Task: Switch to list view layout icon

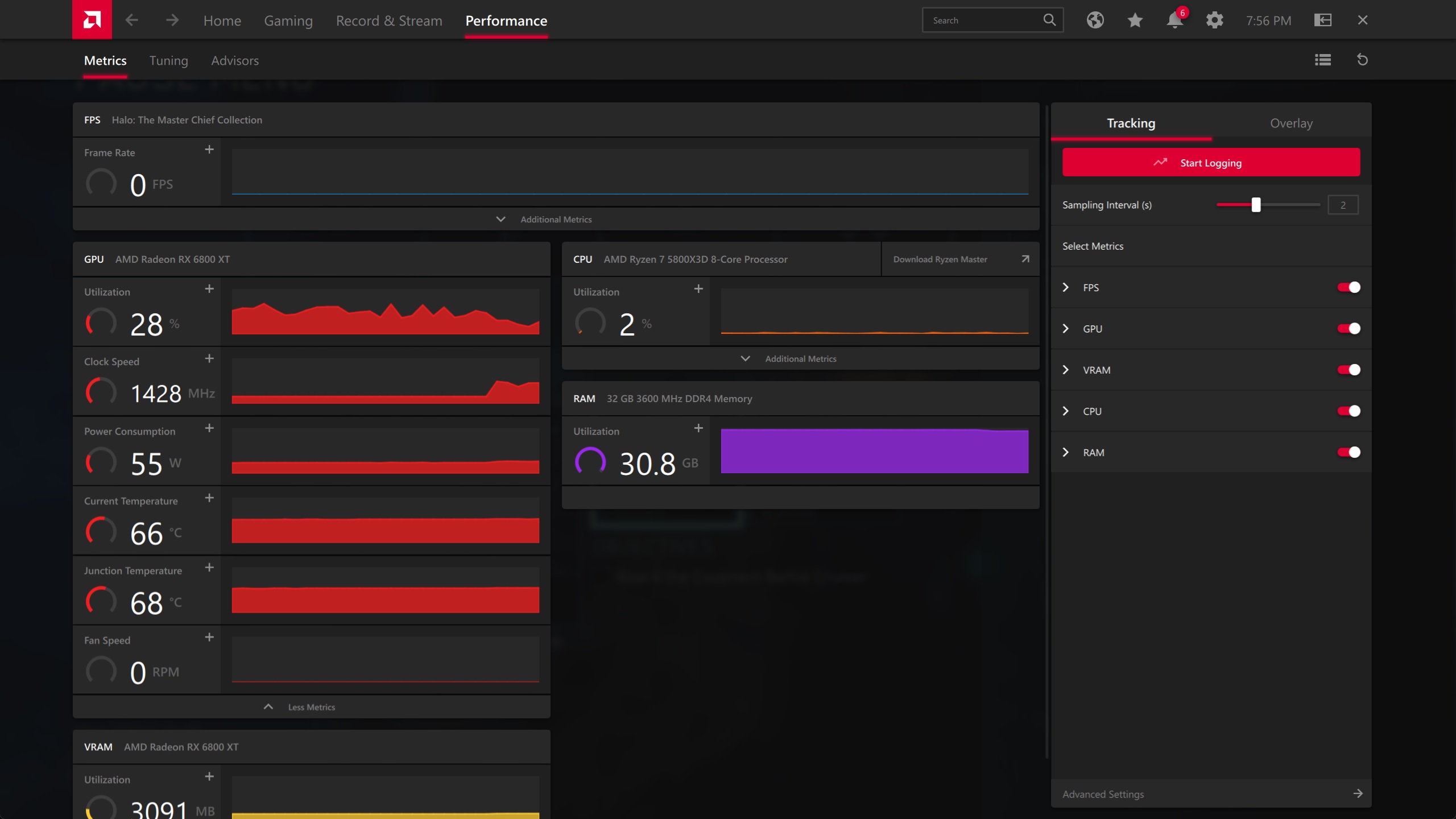Action: [x=1322, y=60]
